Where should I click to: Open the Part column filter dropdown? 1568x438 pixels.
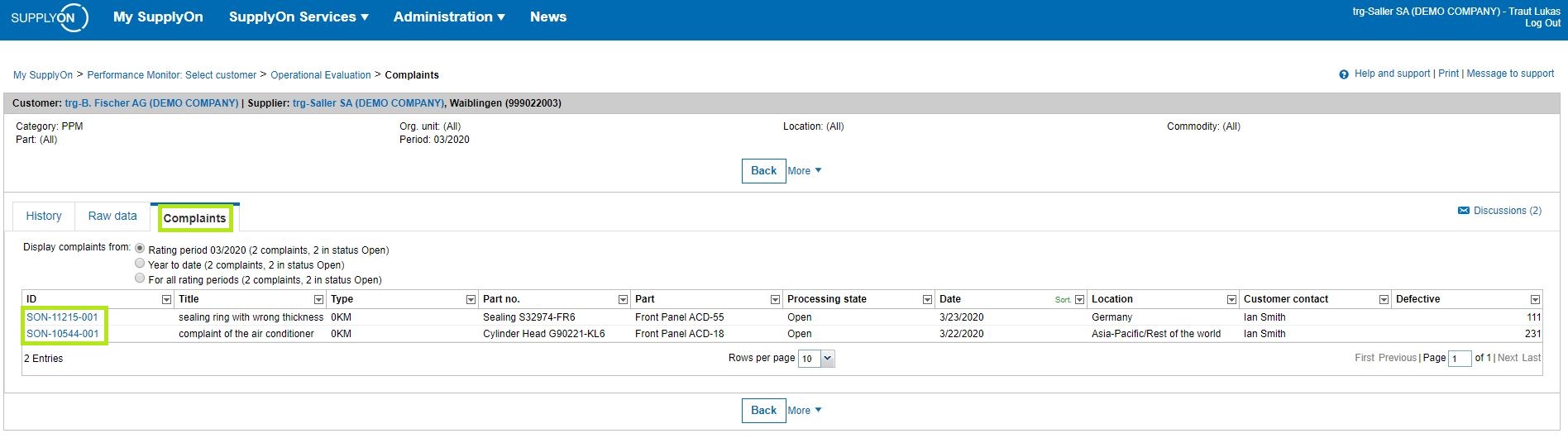tap(775, 299)
